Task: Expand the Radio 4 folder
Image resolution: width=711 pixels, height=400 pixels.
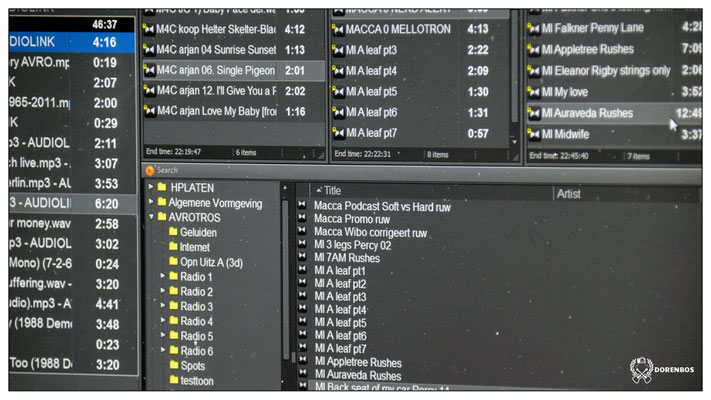Action: click(162, 320)
